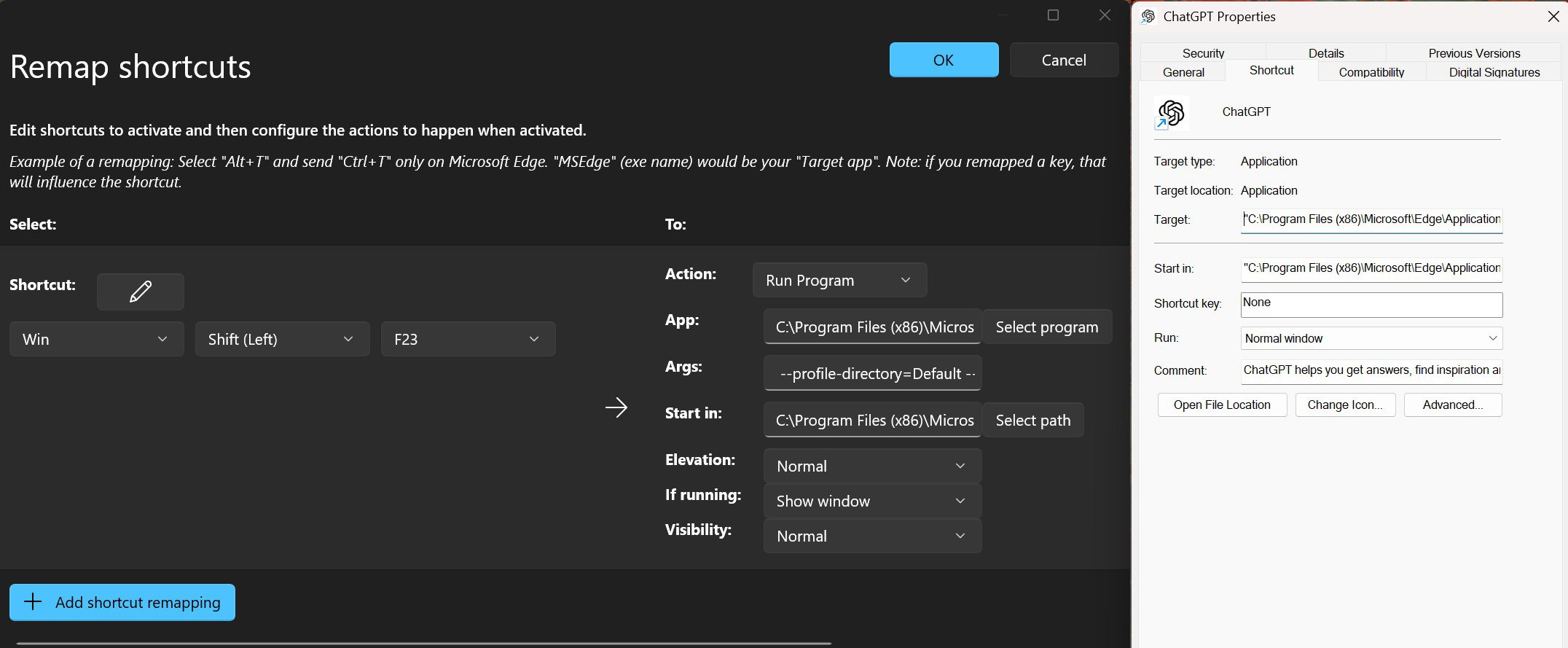
Task: Click the Select program button
Action: pos(1046,327)
